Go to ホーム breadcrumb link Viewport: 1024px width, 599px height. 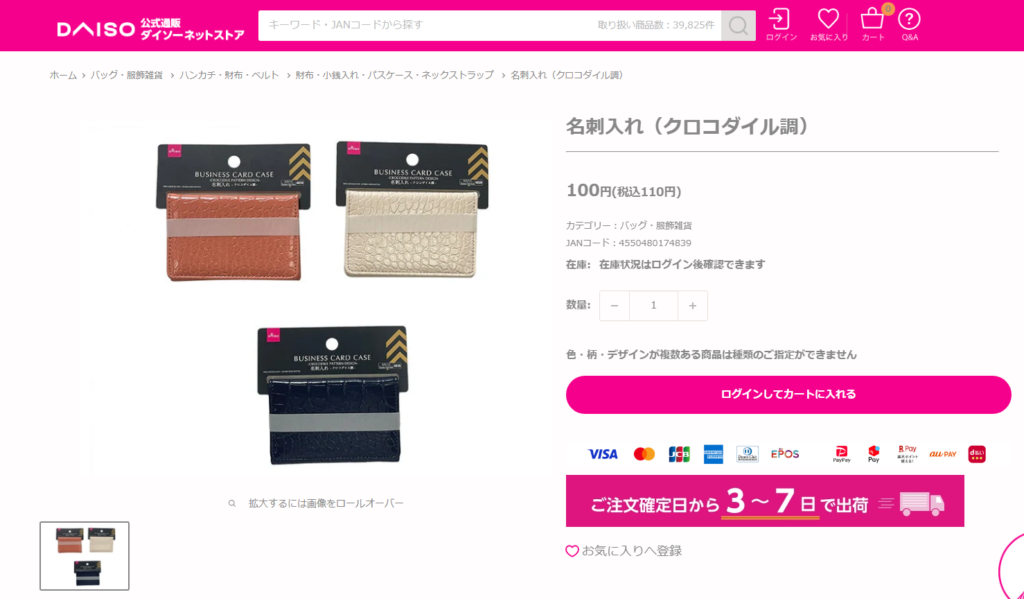(63, 75)
